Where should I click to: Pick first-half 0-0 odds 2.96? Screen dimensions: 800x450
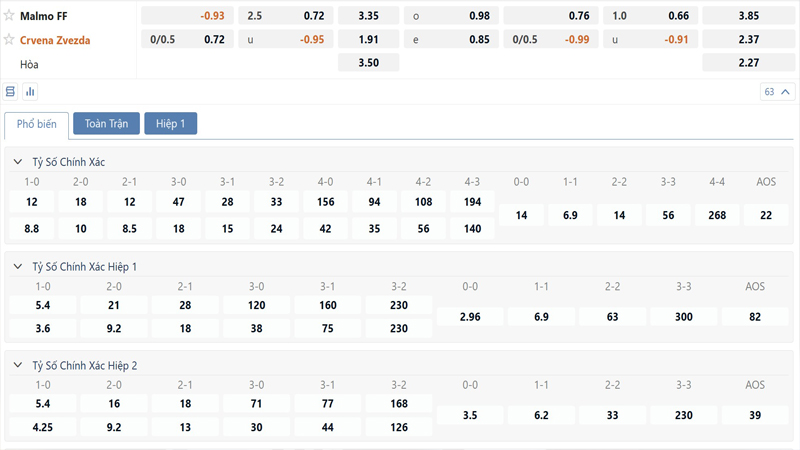tap(470, 317)
